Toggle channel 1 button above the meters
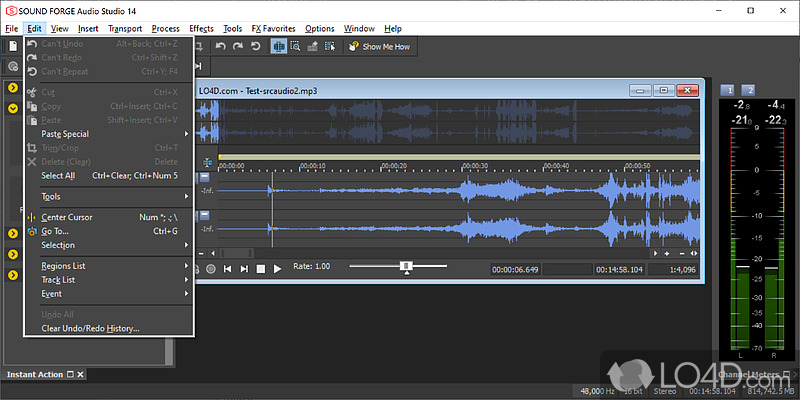The height and width of the screenshot is (400, 800). click(x=727, y=89)
